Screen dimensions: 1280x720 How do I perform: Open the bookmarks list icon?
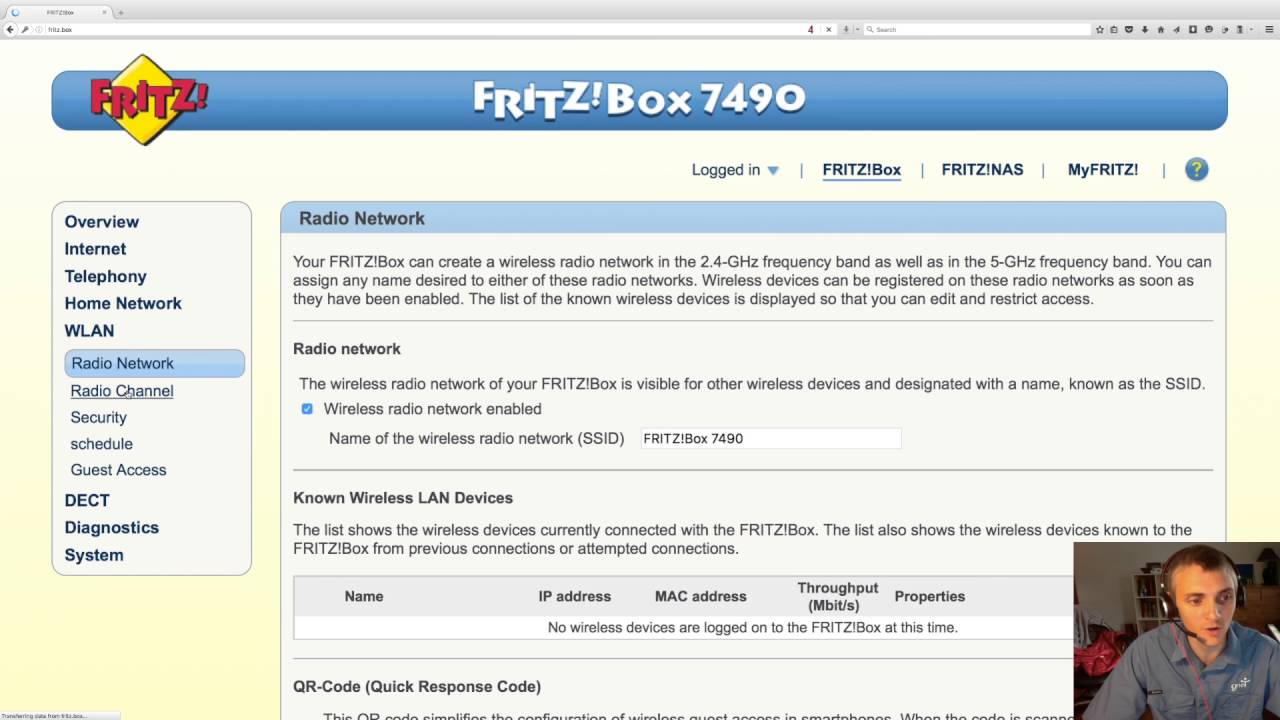pyautogui.click(x=1114, y=29)
